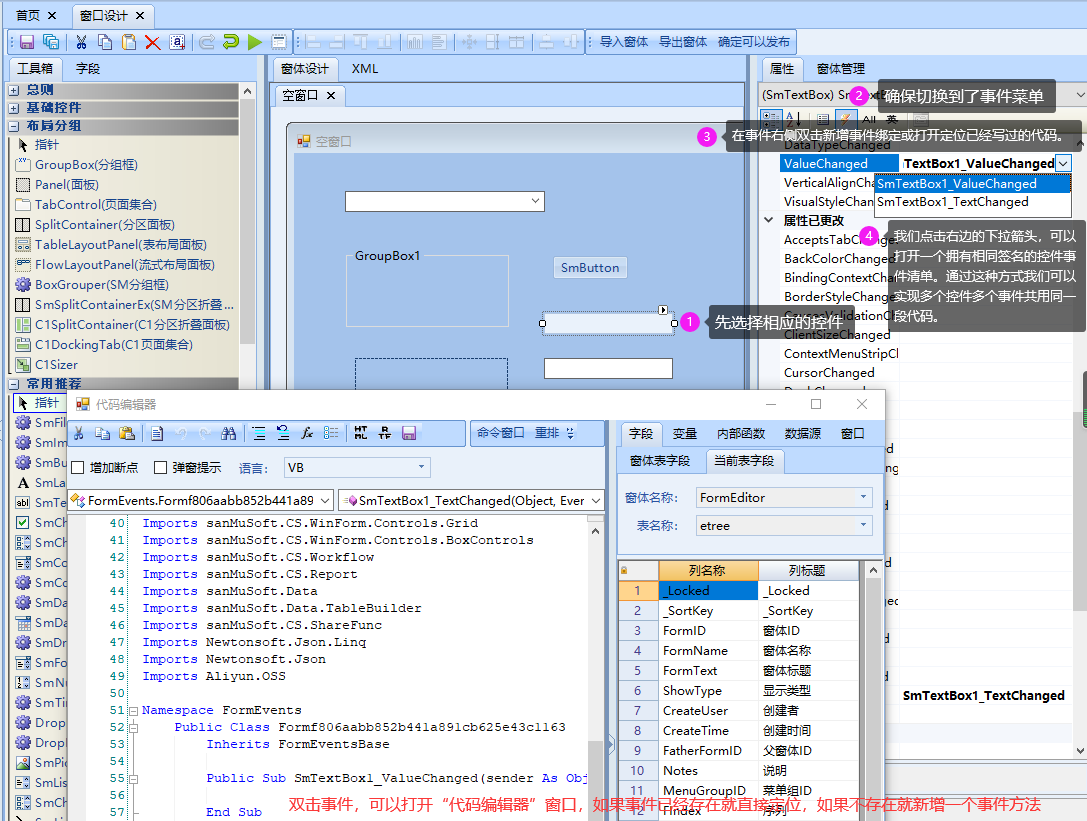1087x821 pixels.
Task: Switch to the 窗体表字段 sub-tab
Action: point(660,461)
